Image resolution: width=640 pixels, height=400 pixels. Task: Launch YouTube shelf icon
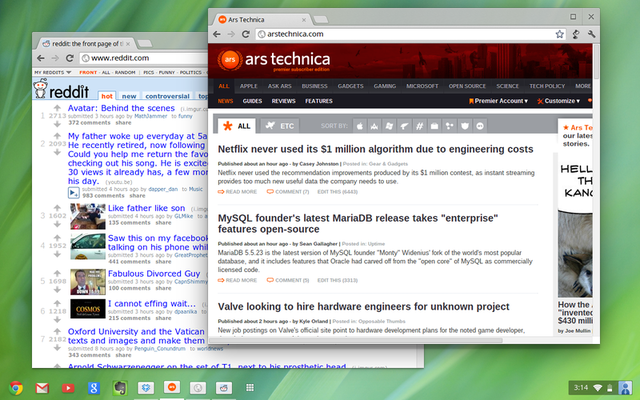point(68,388)
